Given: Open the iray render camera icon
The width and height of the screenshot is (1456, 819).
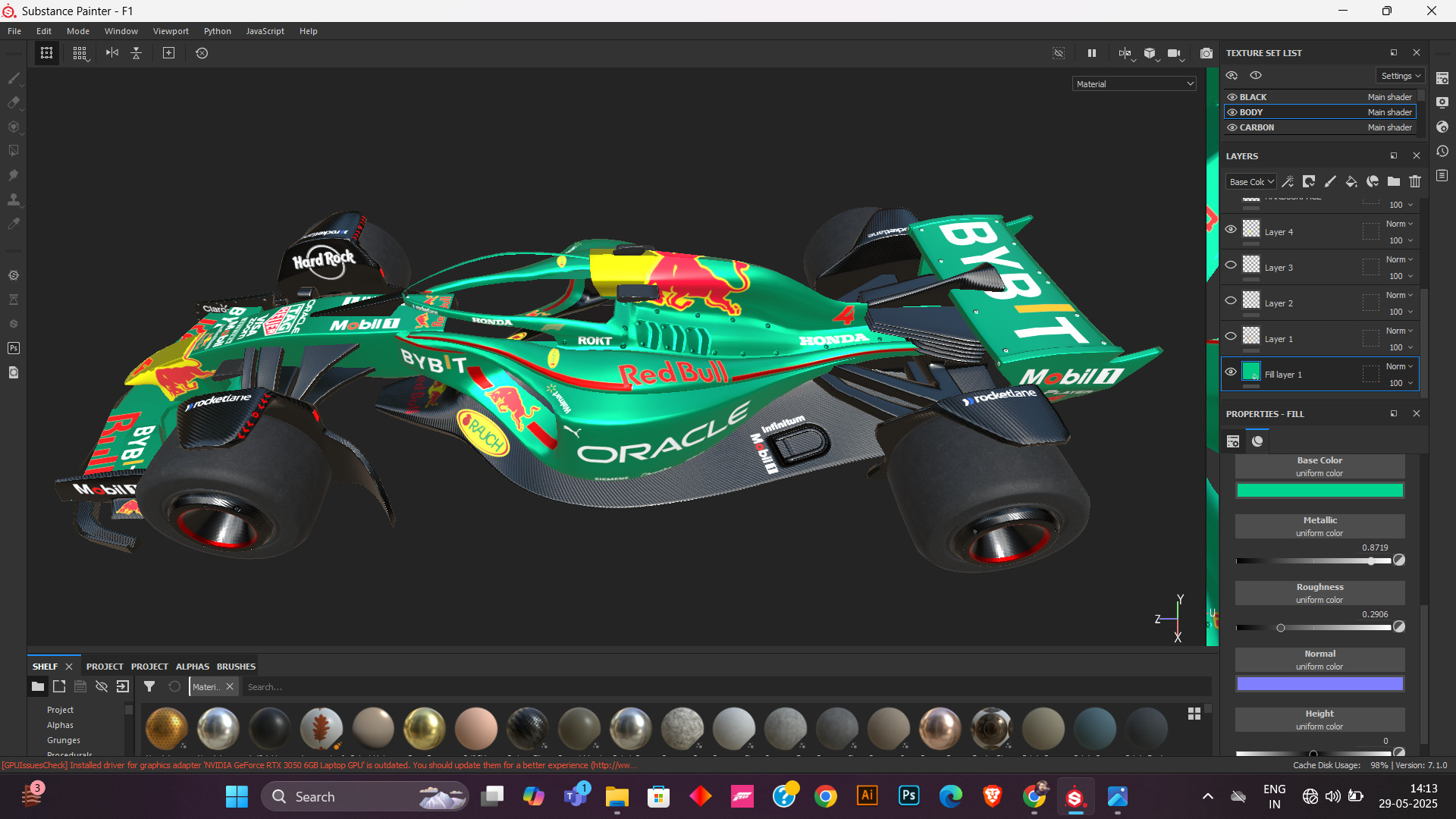Looking at the screenshot, I should [x=1207, y=53].
